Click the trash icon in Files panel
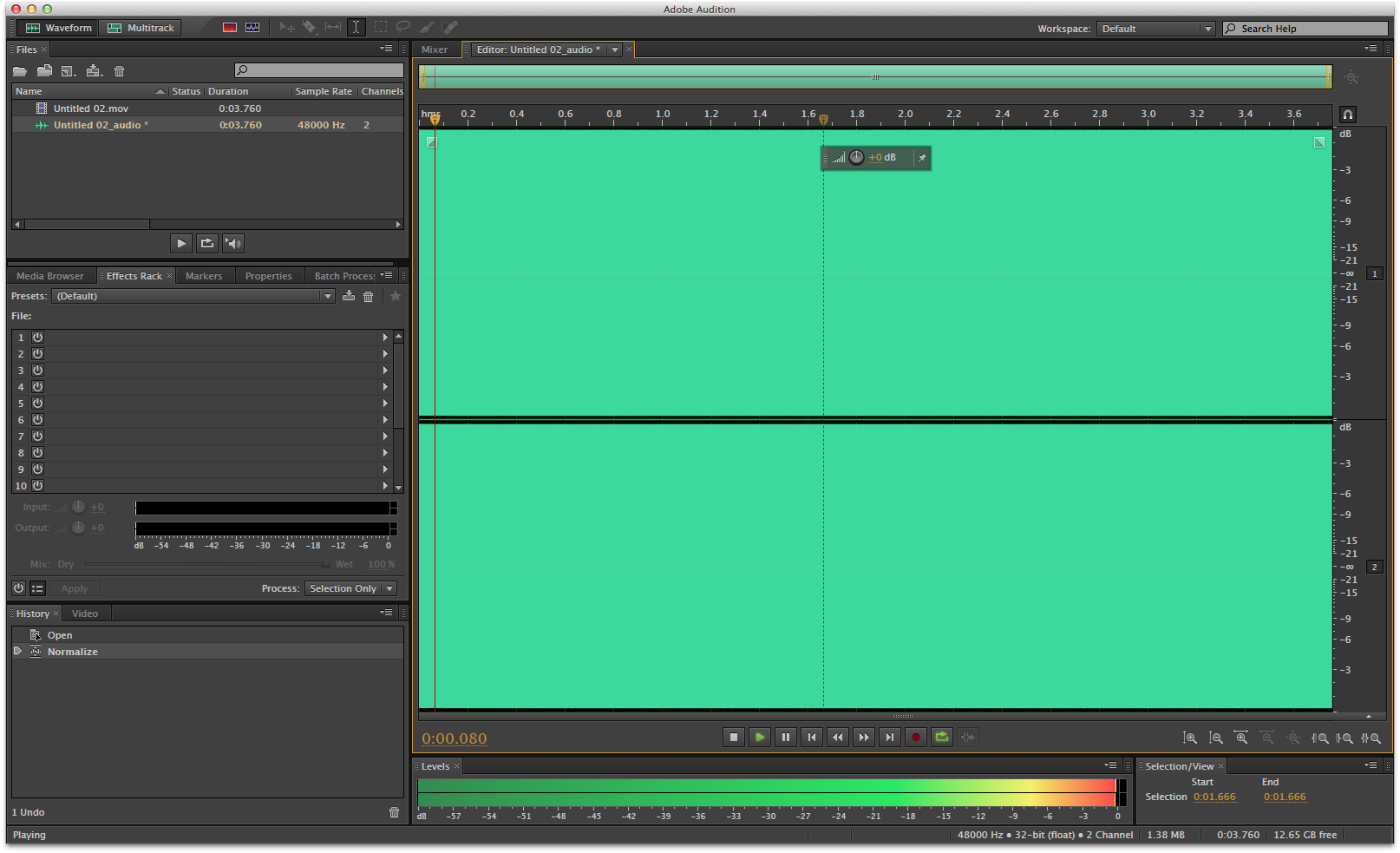The image size is (1400, 853). tap(120, 71)
